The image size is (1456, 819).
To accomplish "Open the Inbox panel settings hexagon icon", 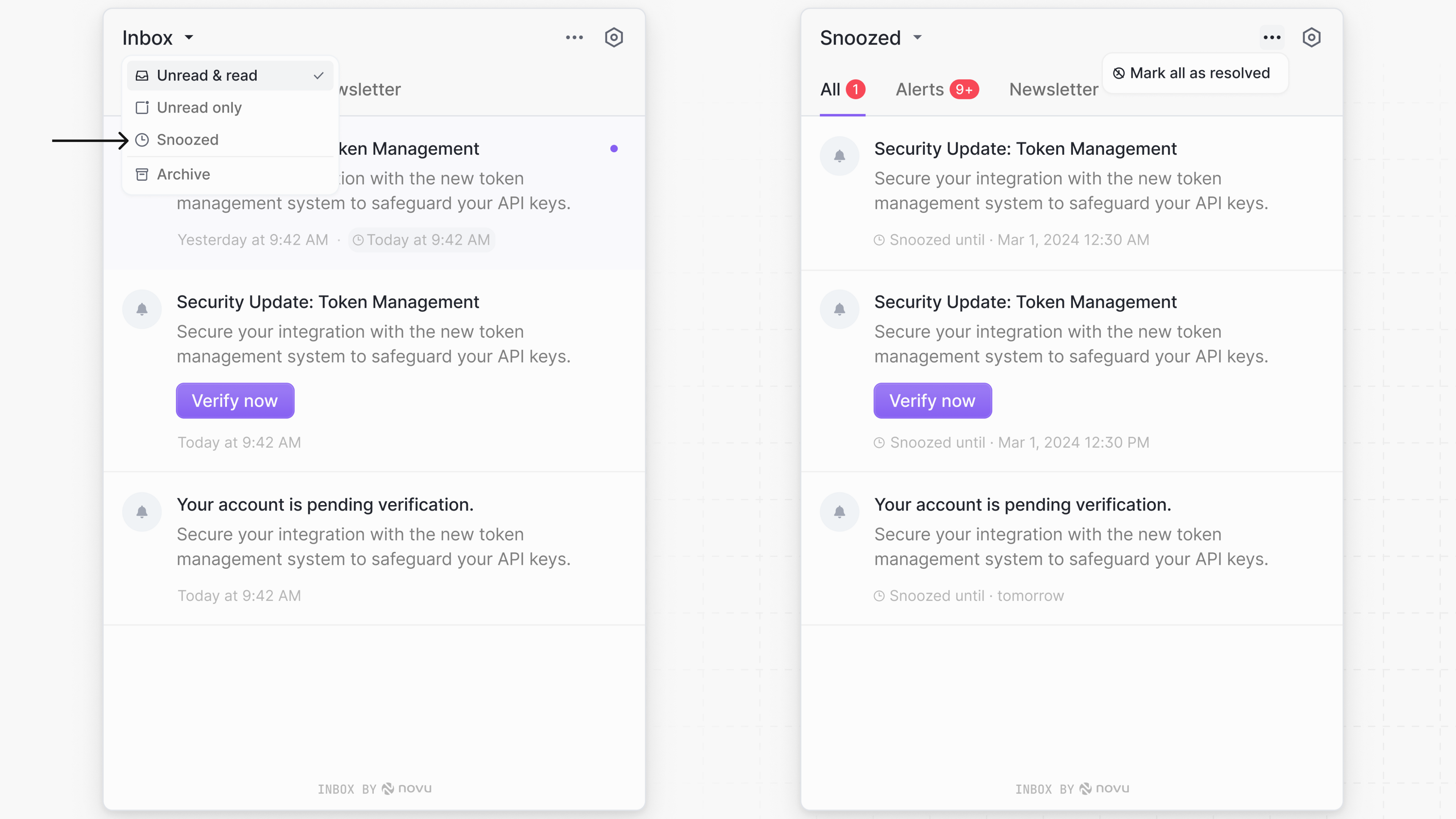I will 613,37.
